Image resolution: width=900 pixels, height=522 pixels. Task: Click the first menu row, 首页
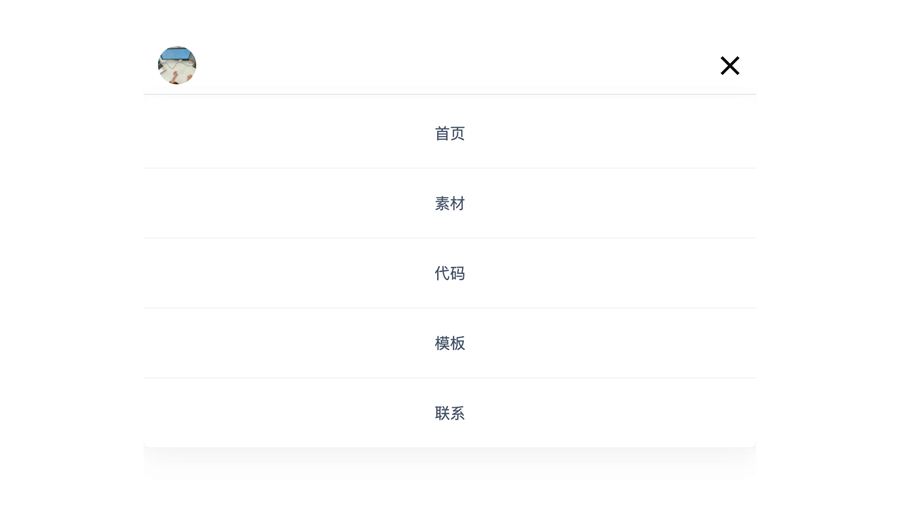(450, 133)
